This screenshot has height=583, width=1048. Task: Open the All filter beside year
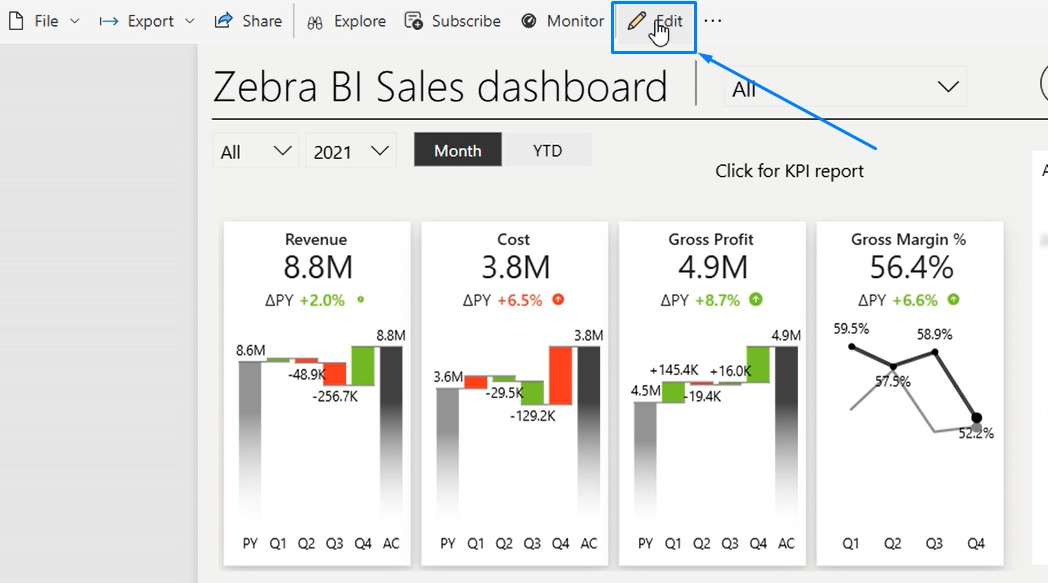(256, 152)
